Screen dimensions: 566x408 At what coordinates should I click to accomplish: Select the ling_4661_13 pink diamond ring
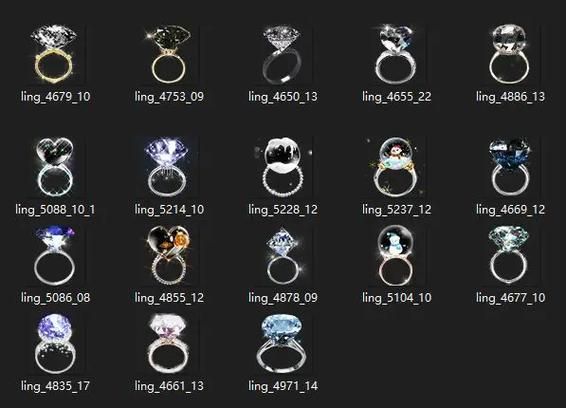(x=169, y=344)
